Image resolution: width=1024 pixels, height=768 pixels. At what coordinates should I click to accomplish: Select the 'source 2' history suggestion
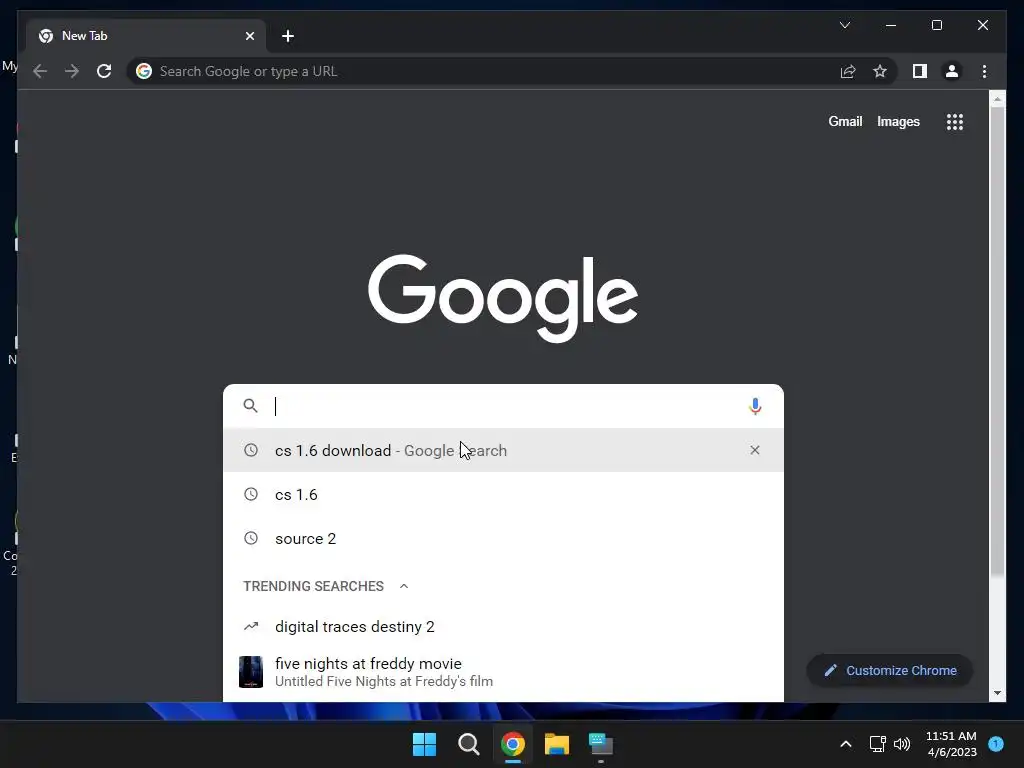[x=503, y=538]
